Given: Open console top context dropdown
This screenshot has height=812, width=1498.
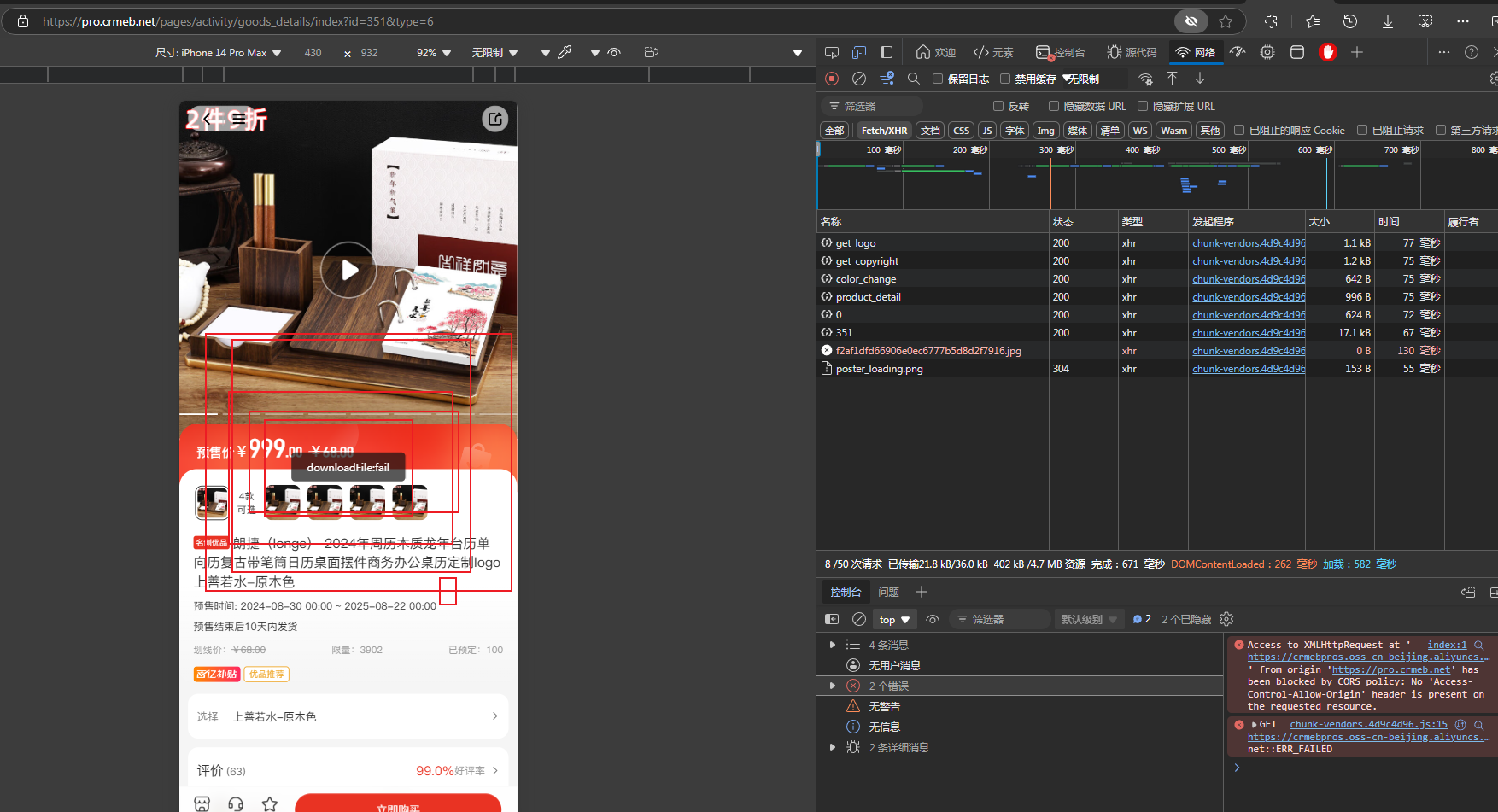Looking at the screenshot, I should tap(895, 619).
